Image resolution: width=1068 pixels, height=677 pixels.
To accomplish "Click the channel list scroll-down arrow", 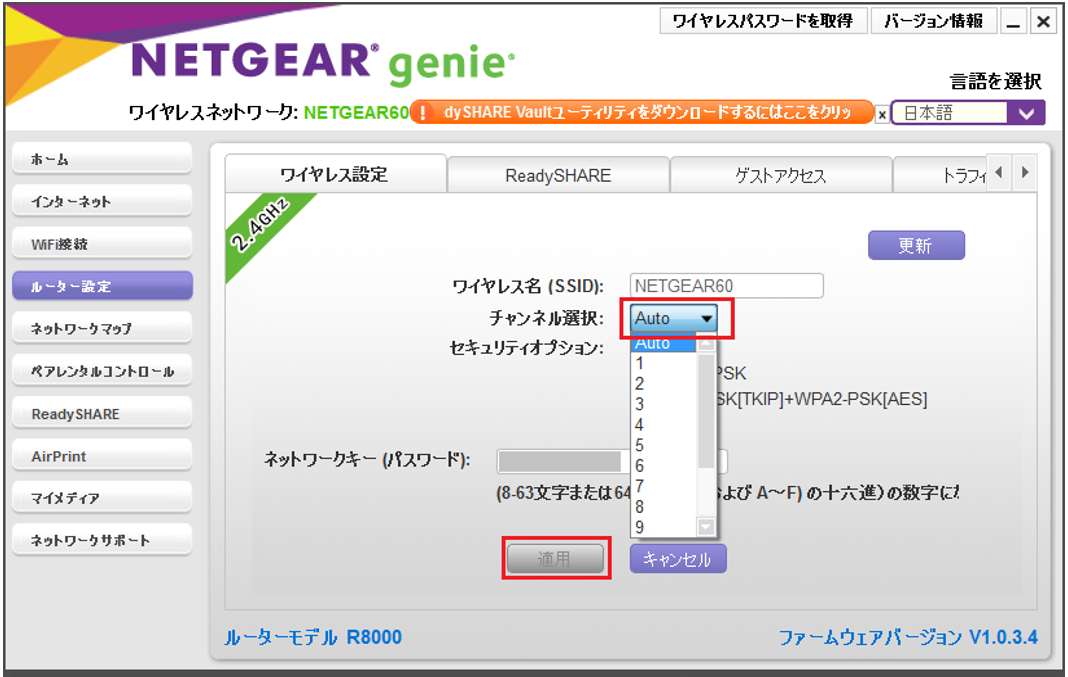I will 706,526.
